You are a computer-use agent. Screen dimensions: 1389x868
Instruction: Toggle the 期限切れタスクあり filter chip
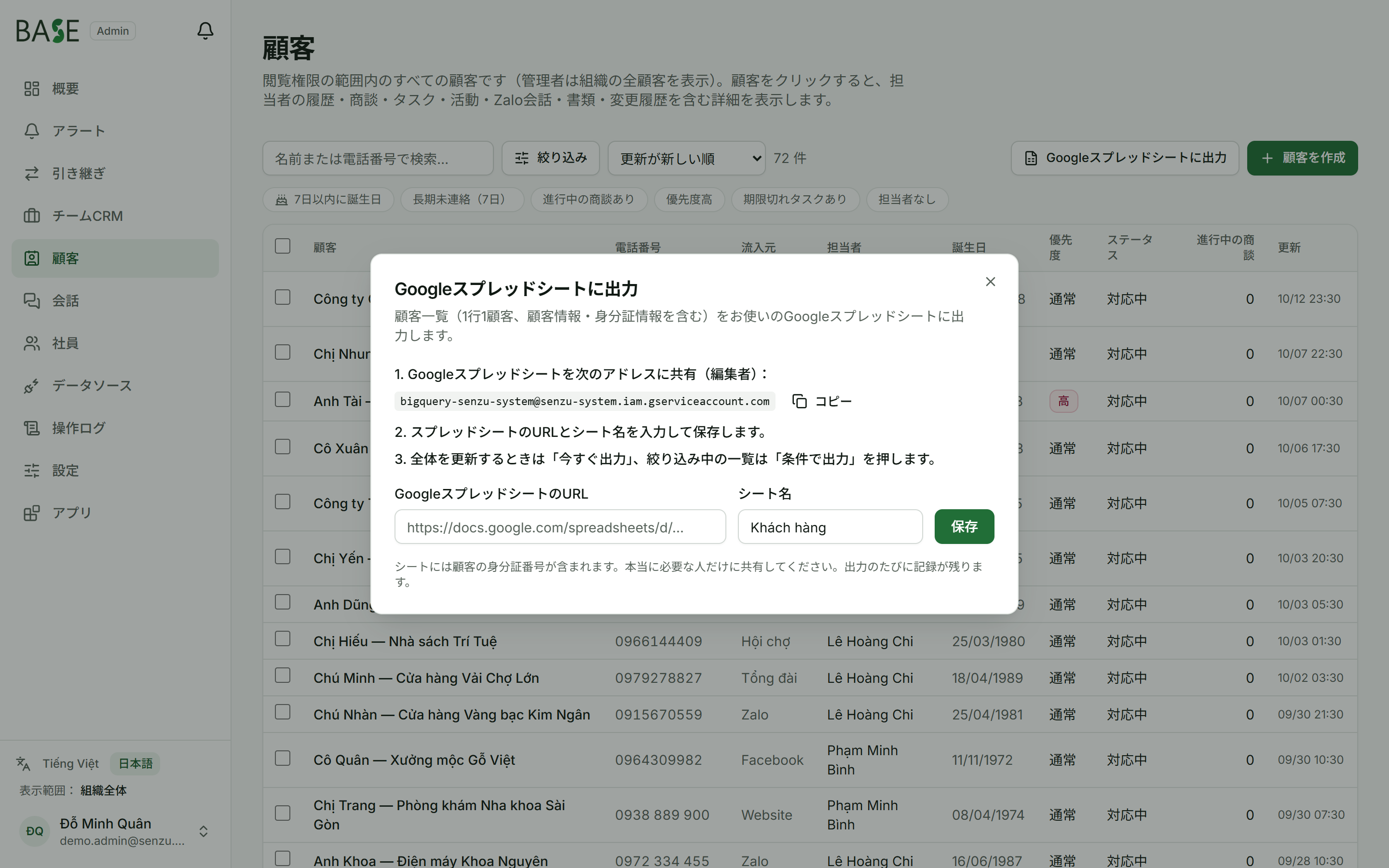pos(795,199)
